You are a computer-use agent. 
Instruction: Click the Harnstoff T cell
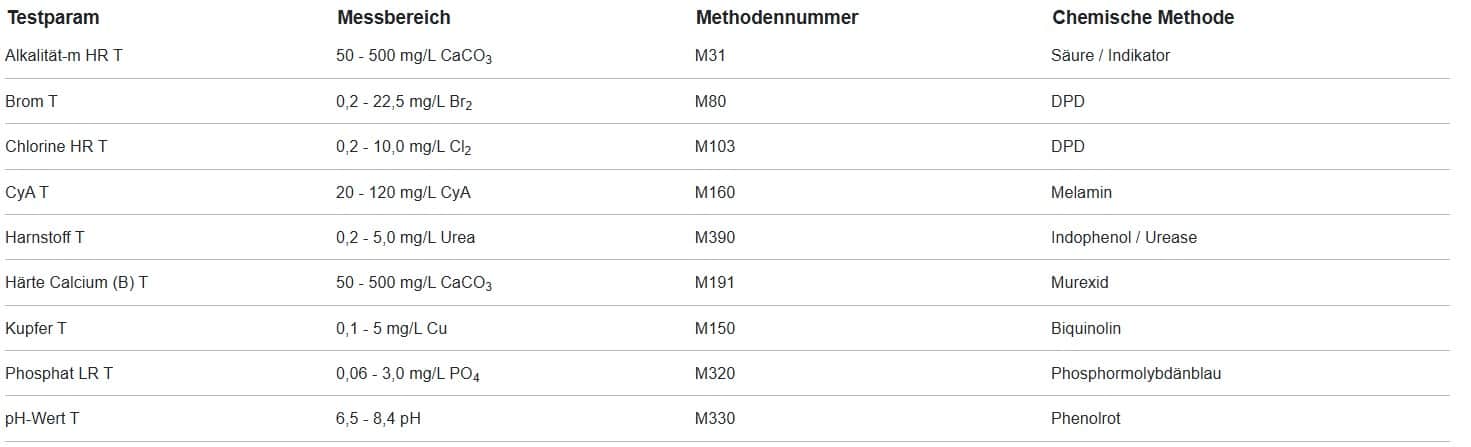tap(45, 238)
